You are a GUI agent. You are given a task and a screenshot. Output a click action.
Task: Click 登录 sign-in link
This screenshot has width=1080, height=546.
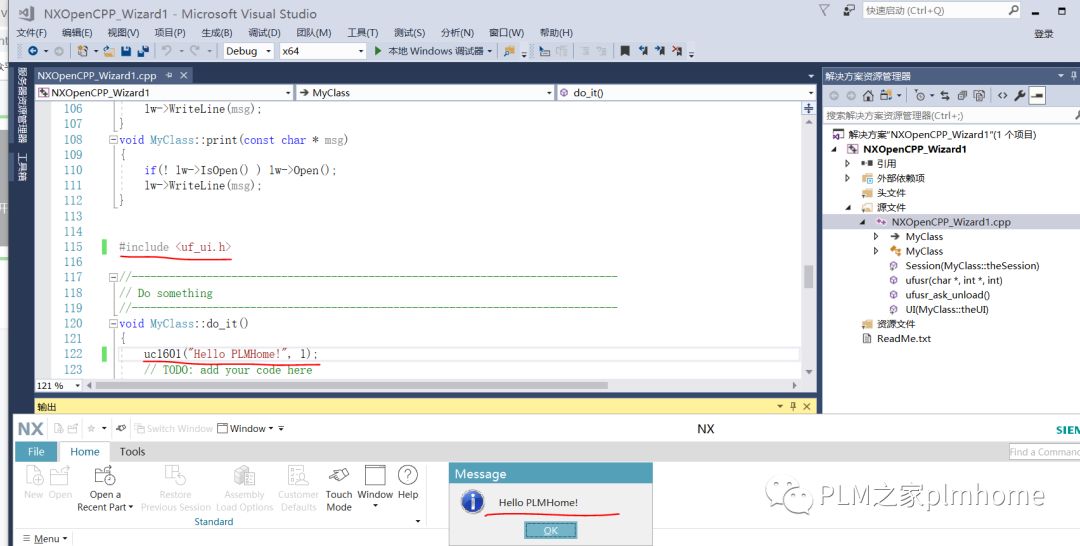tap(1043, 34)
